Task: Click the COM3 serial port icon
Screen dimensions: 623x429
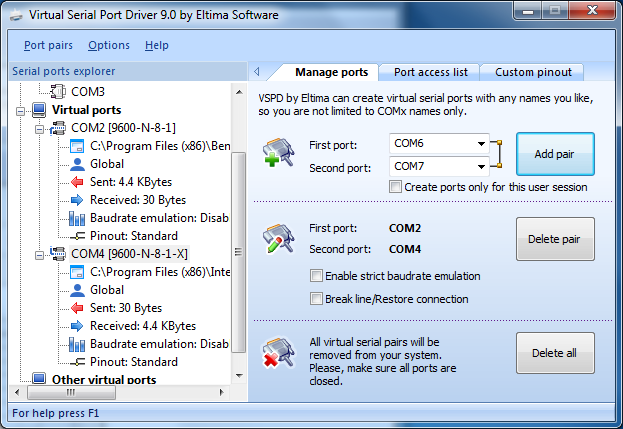Action: 58,92
